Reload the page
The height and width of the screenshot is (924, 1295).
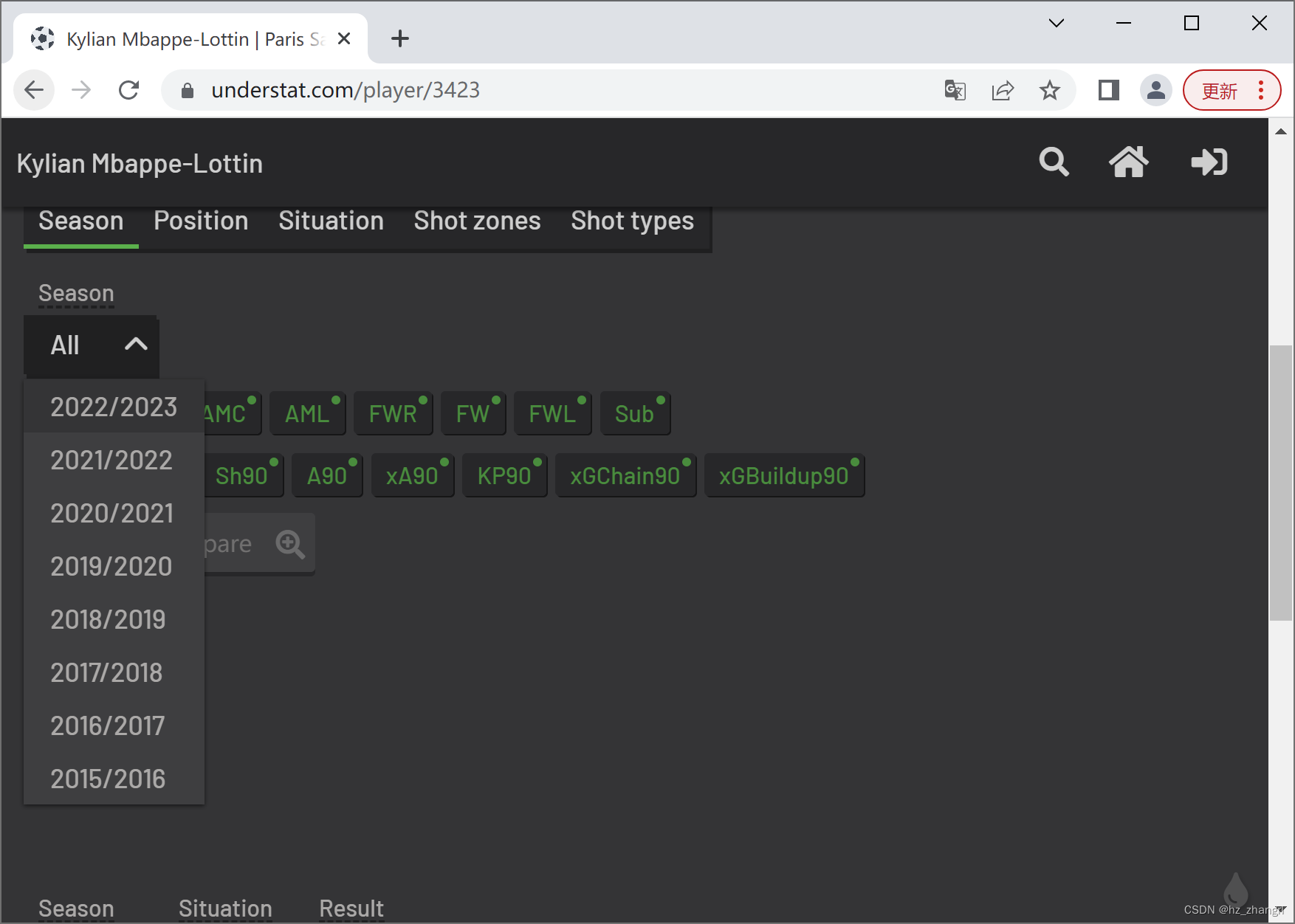click(129, 90)
